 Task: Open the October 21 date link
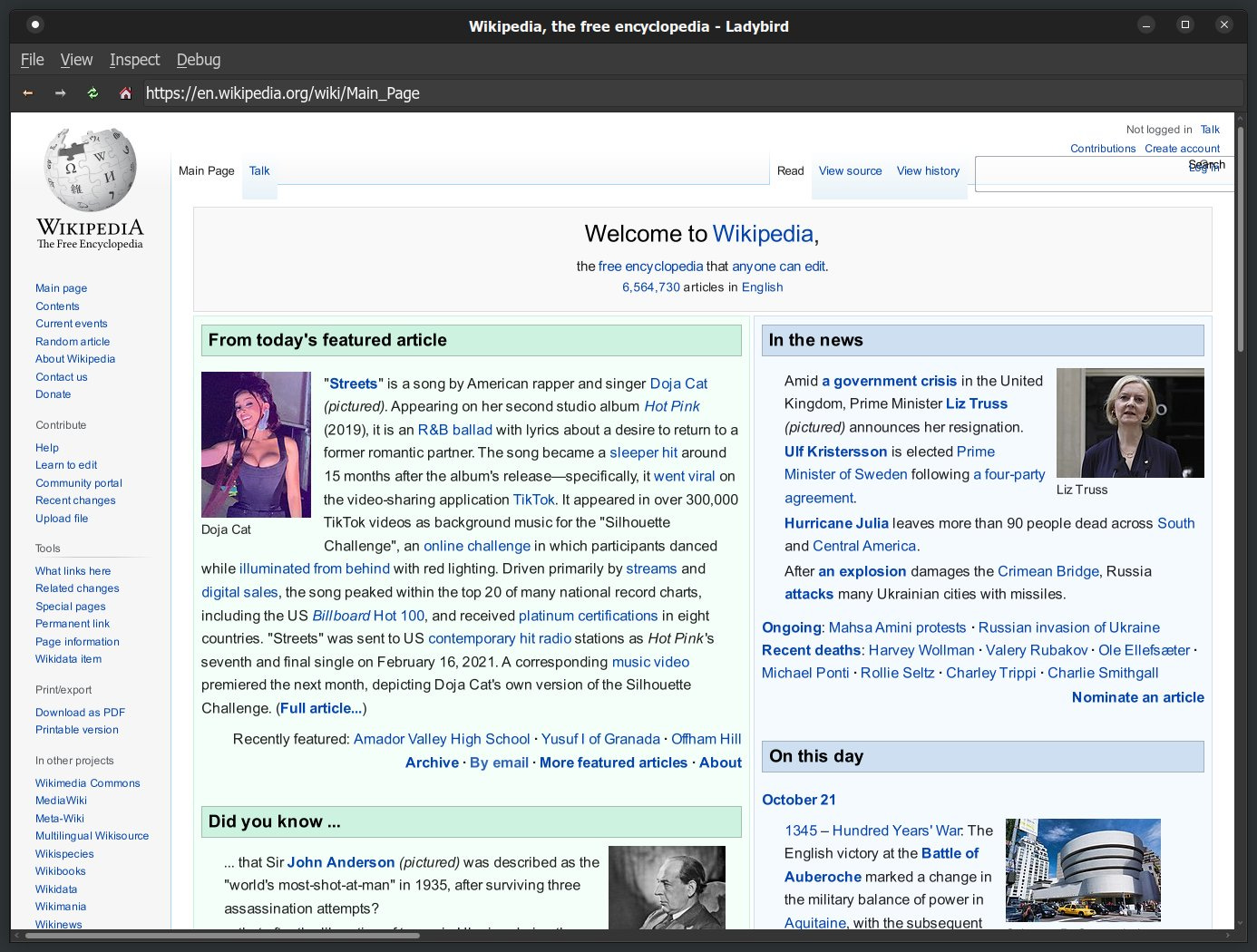click(799, 800)
